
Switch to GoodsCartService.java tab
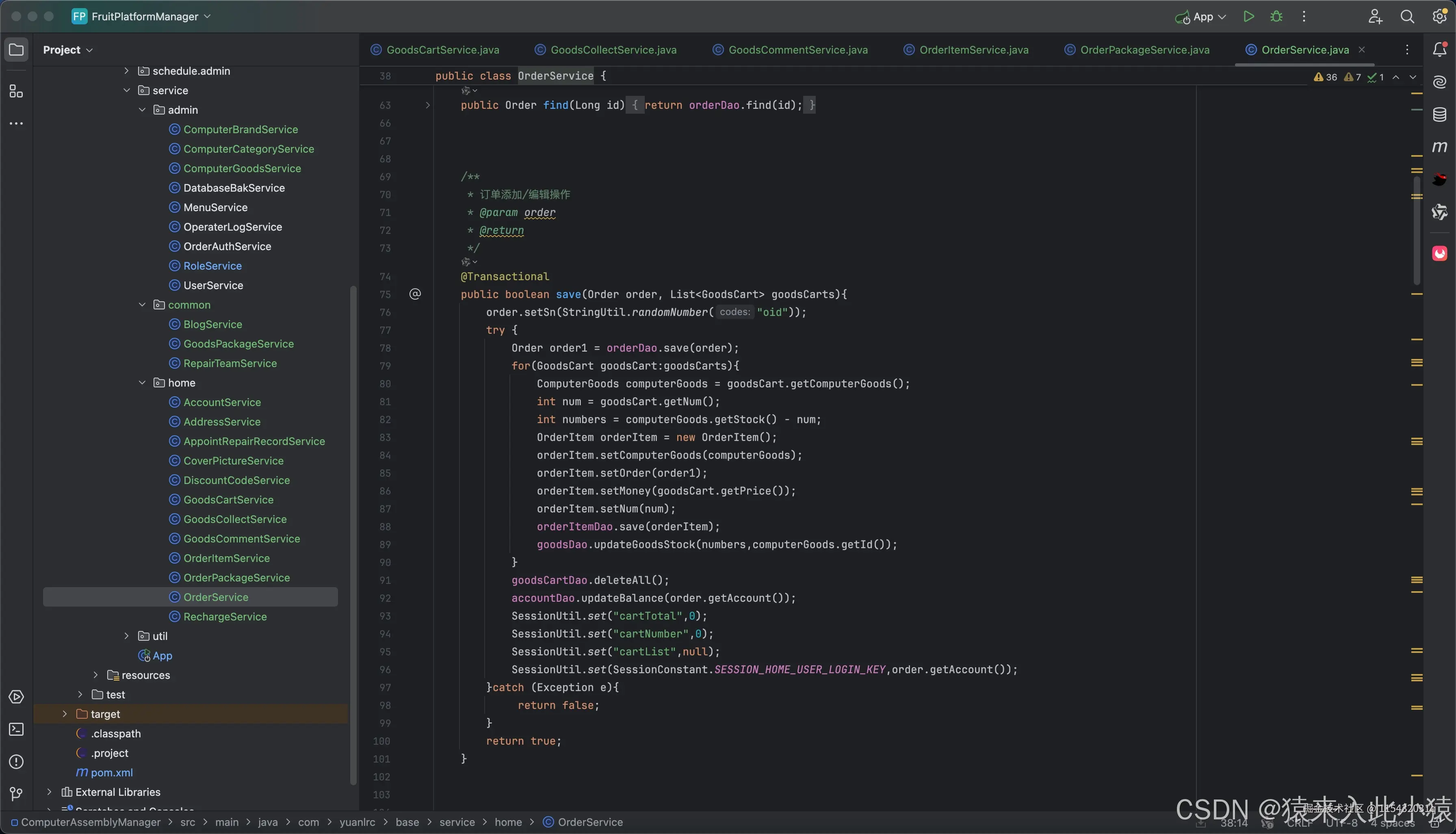pos(442,50)
